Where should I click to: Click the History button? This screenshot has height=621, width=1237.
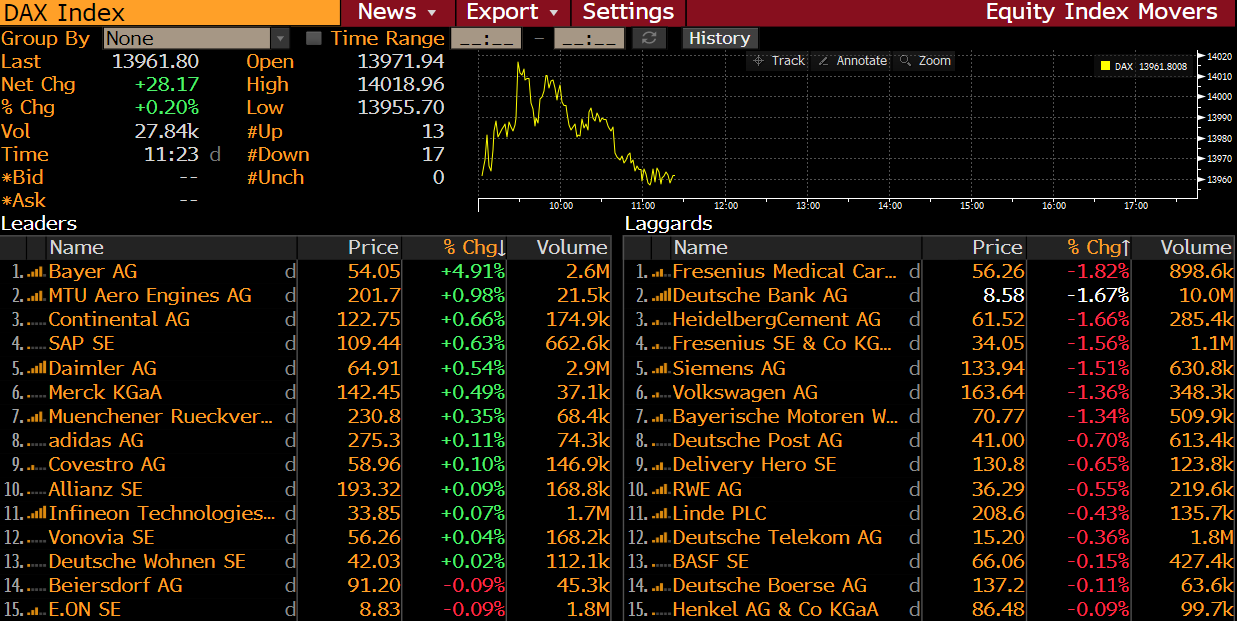point(719,39)
